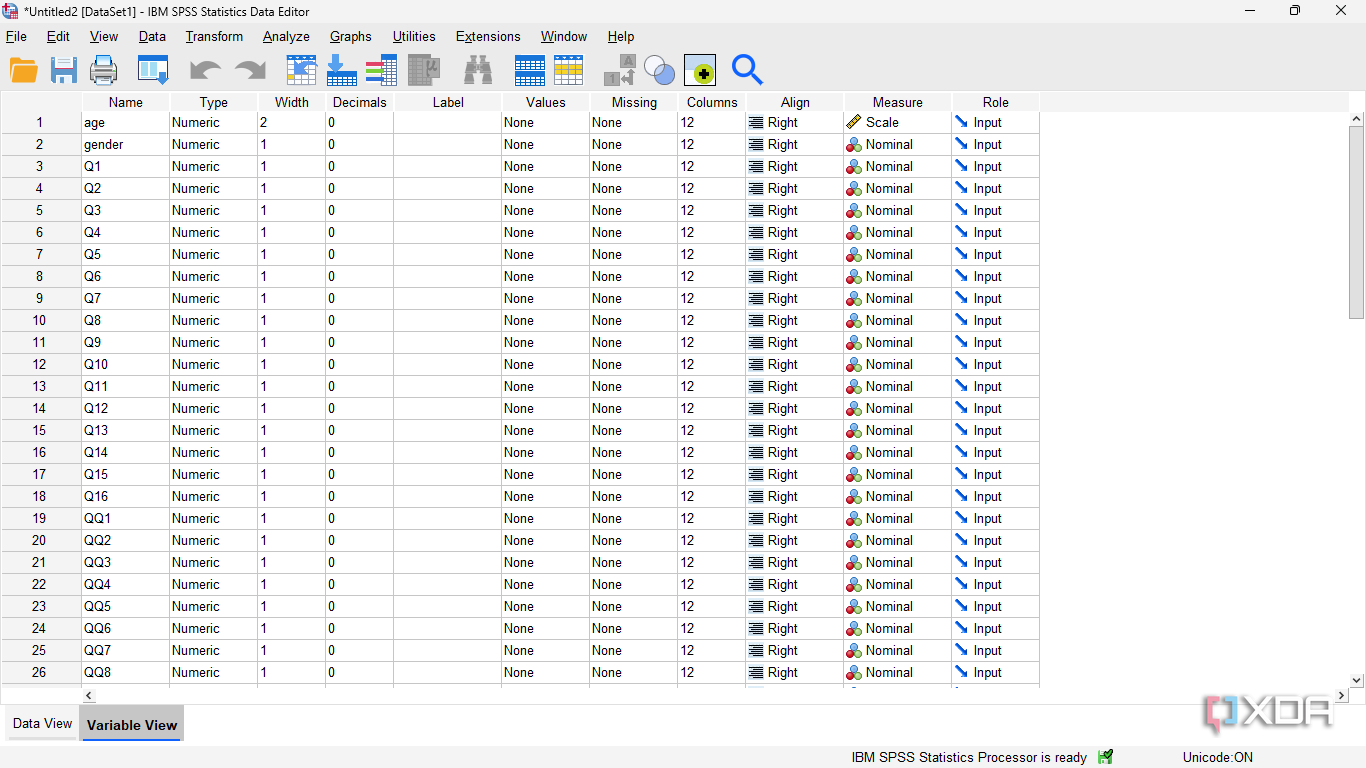Redo the undone action
The image size is (1366, 768).
(x=250, y=70)
